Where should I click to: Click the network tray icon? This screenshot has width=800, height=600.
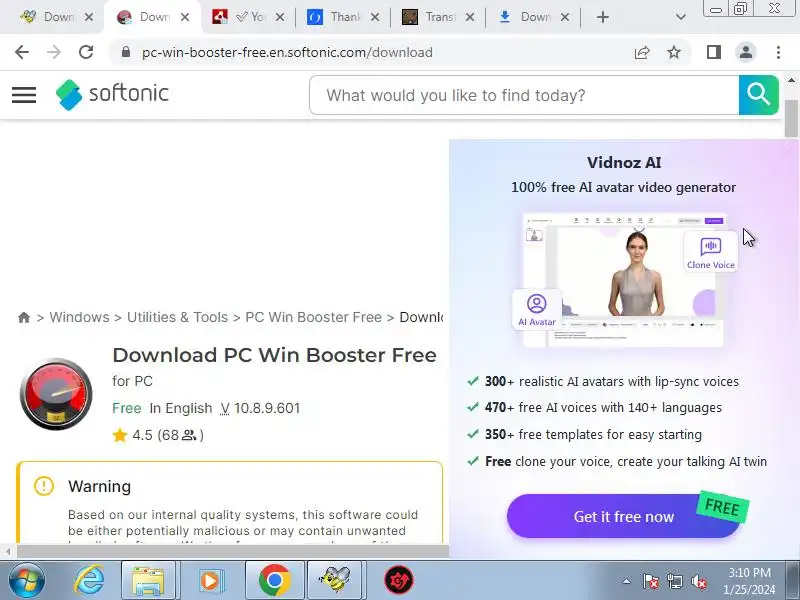click(674, 581)
